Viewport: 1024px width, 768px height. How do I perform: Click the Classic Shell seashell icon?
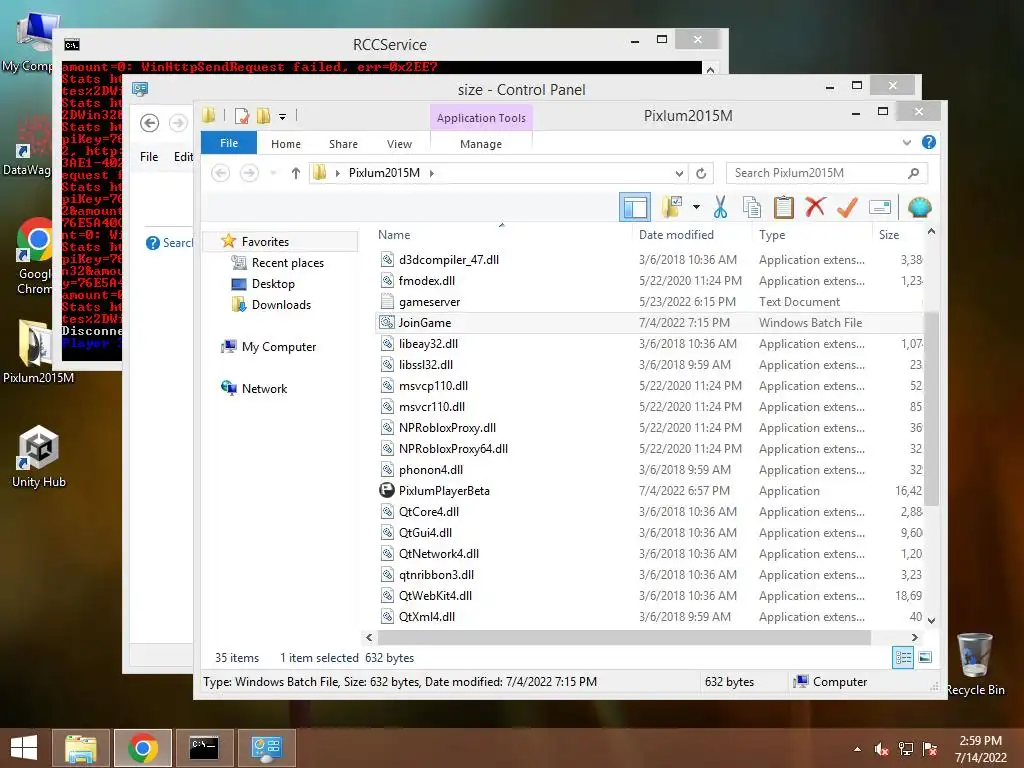coord(920,208)
